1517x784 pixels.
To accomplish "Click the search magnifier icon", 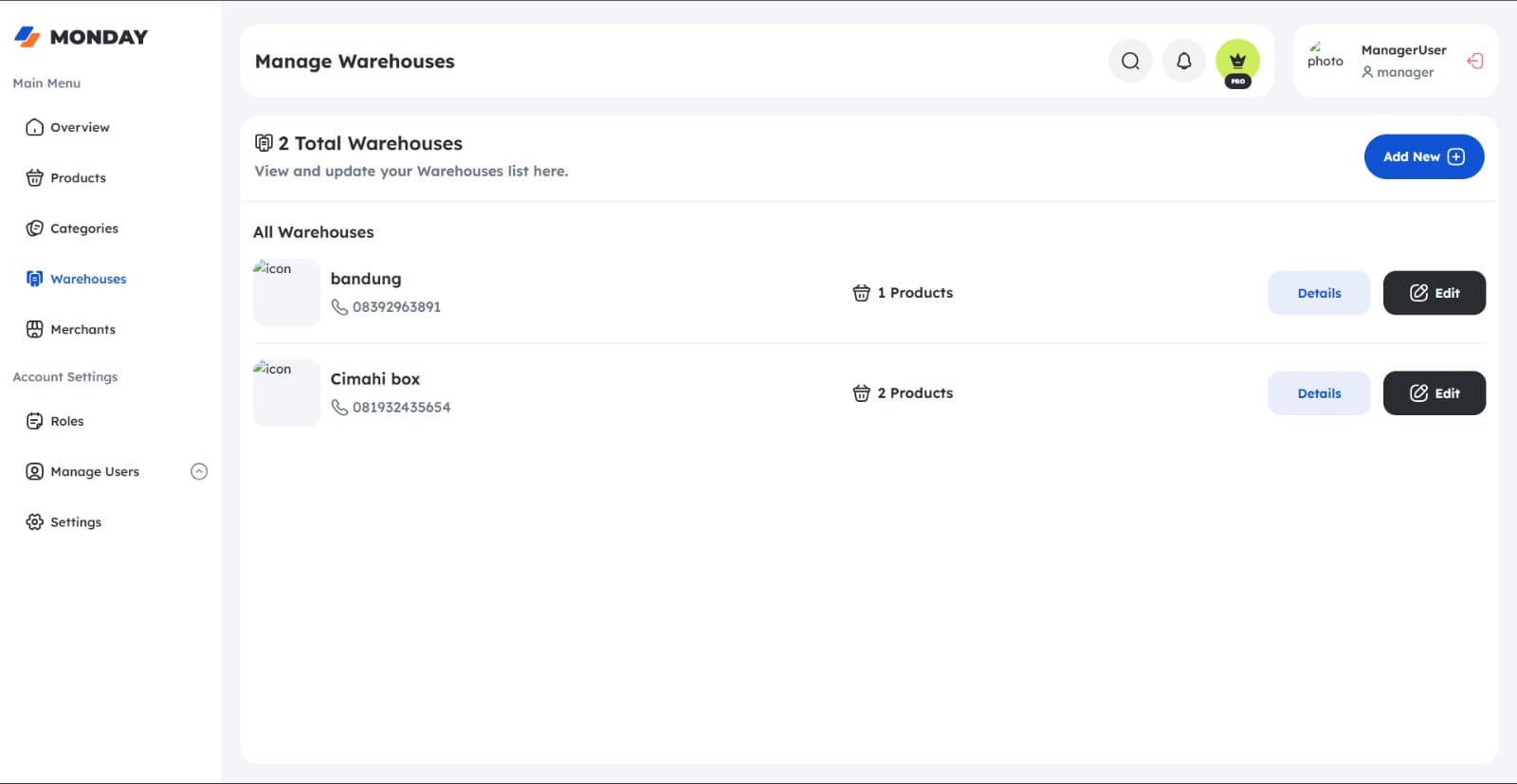I will [1130, 61].
